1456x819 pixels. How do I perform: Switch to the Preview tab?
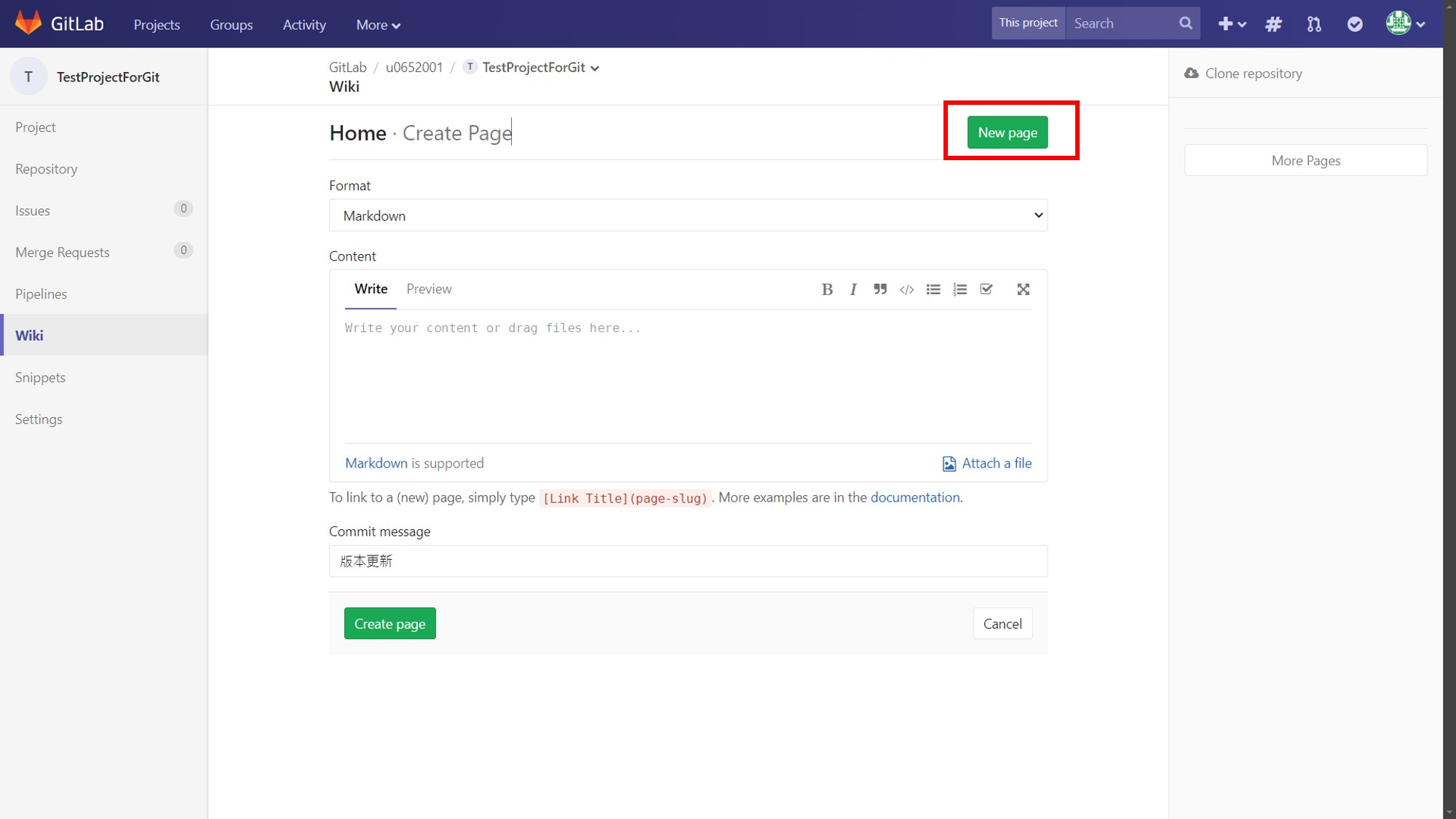(429, 288)
